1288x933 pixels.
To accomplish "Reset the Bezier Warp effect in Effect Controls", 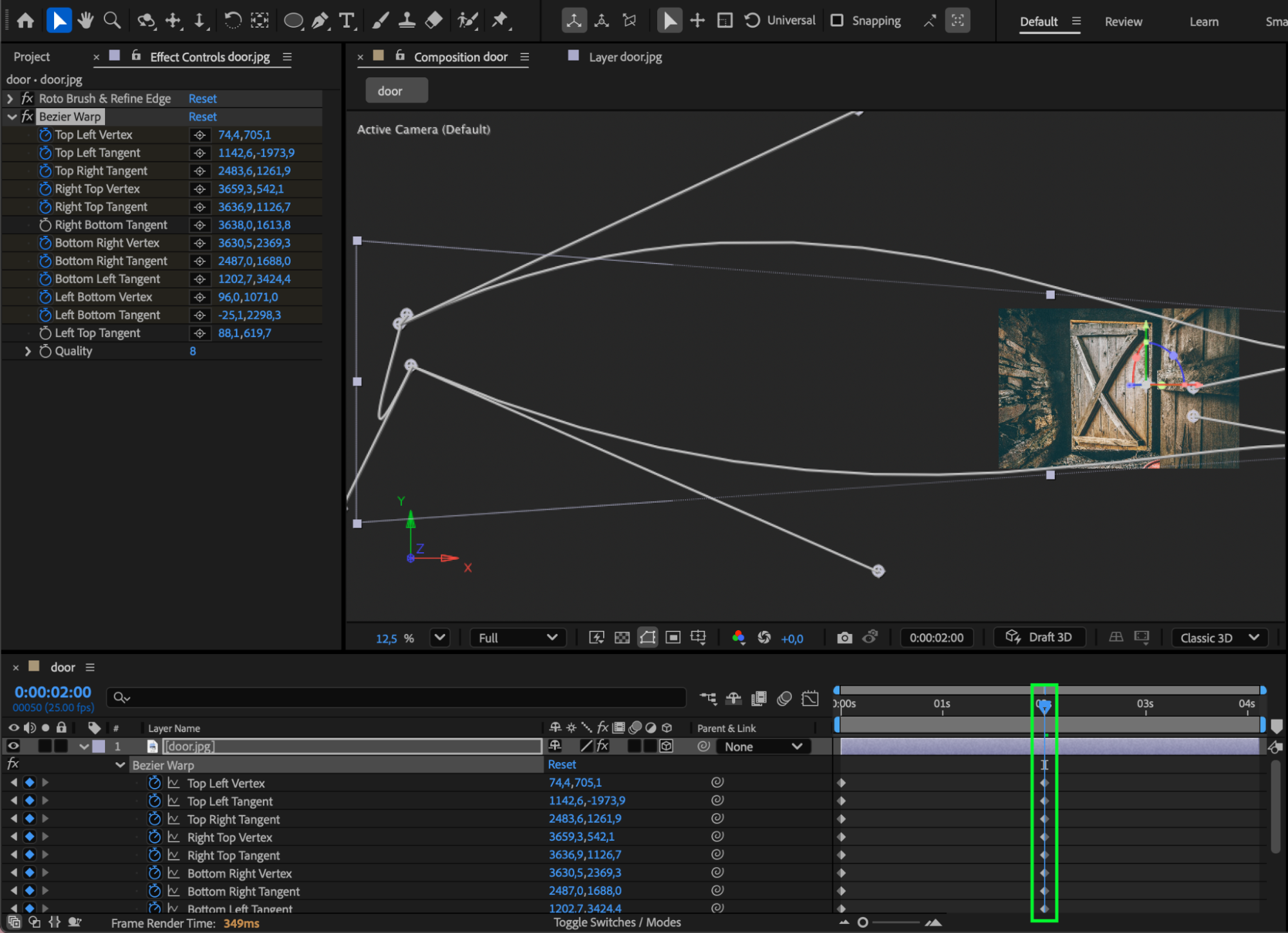I will click(202, 117).
